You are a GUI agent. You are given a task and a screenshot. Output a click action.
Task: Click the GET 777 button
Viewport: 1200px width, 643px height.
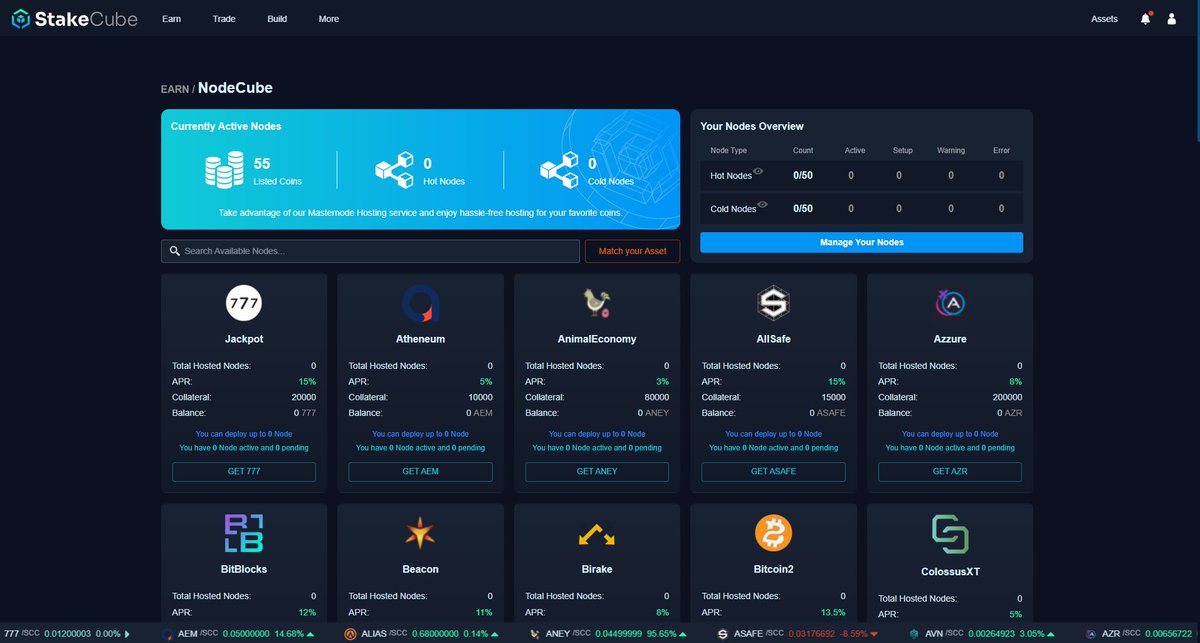coord(244,471)
